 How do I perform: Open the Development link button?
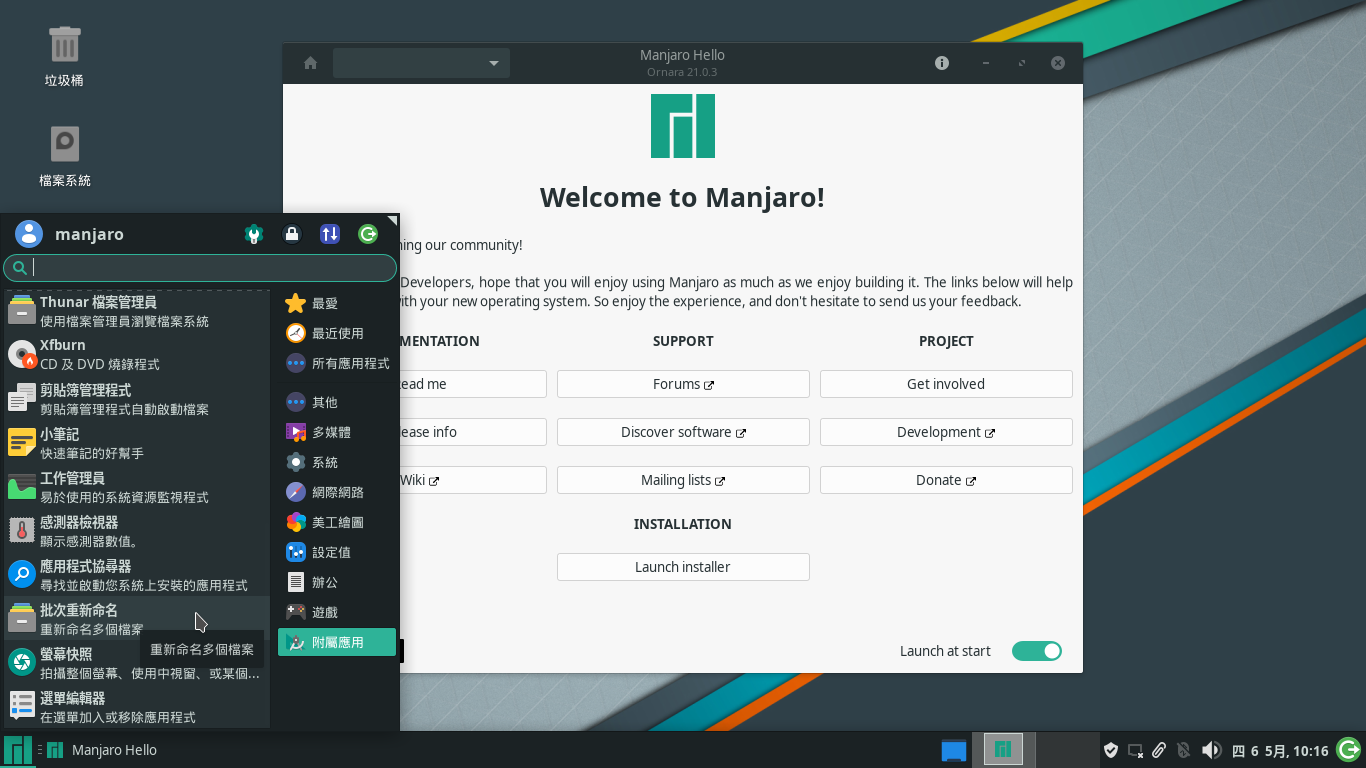tap(946, 432)
